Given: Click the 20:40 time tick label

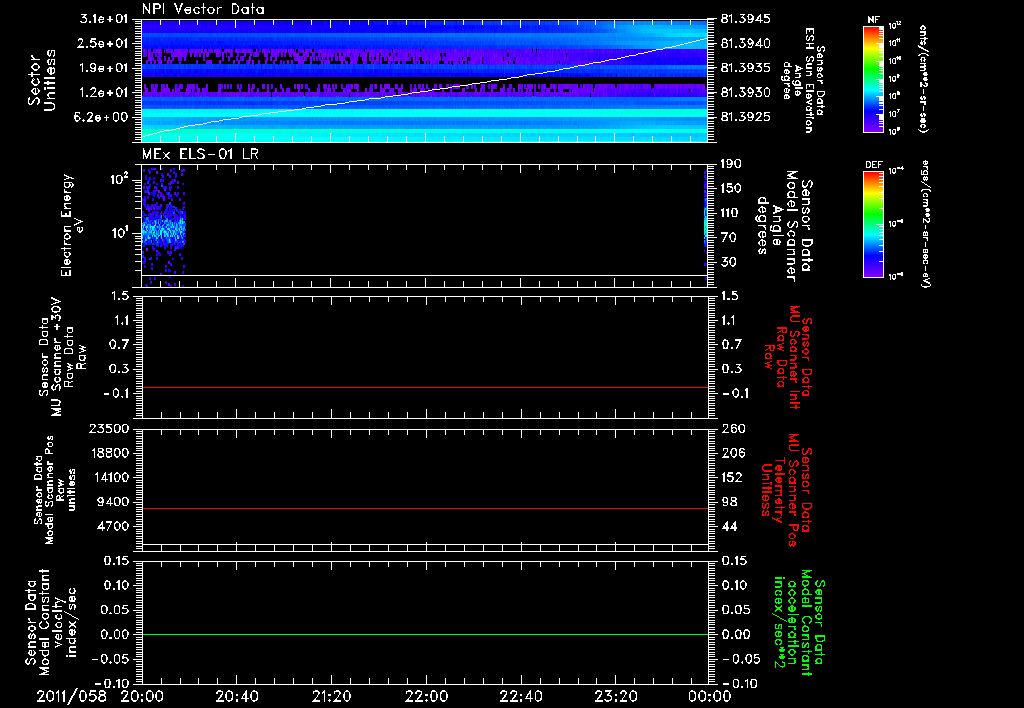Looking at the screenshot, I should [236, 696].
